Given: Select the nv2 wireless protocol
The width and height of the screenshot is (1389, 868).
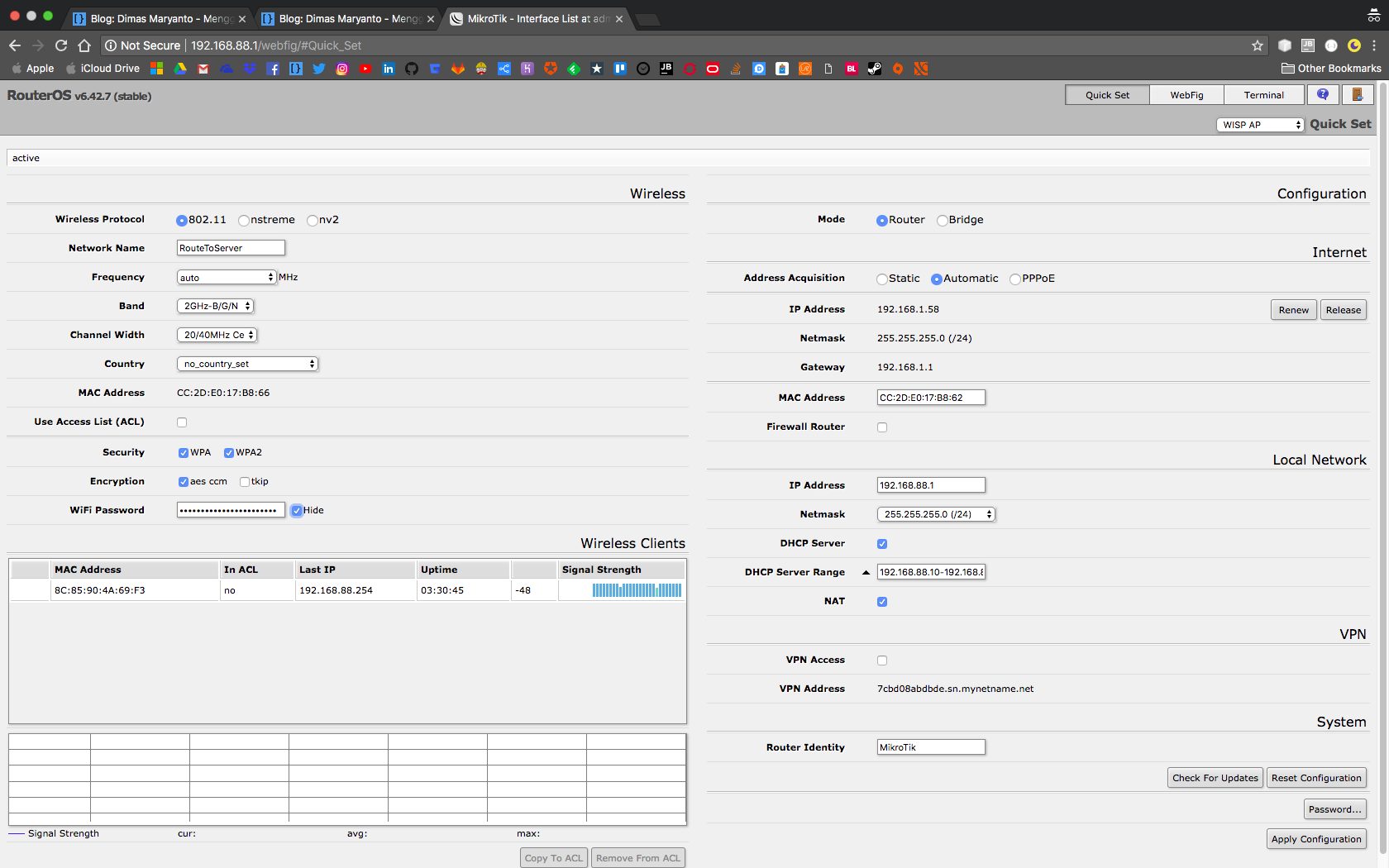Looking at the screenshot, I should [x=313, y=220].
